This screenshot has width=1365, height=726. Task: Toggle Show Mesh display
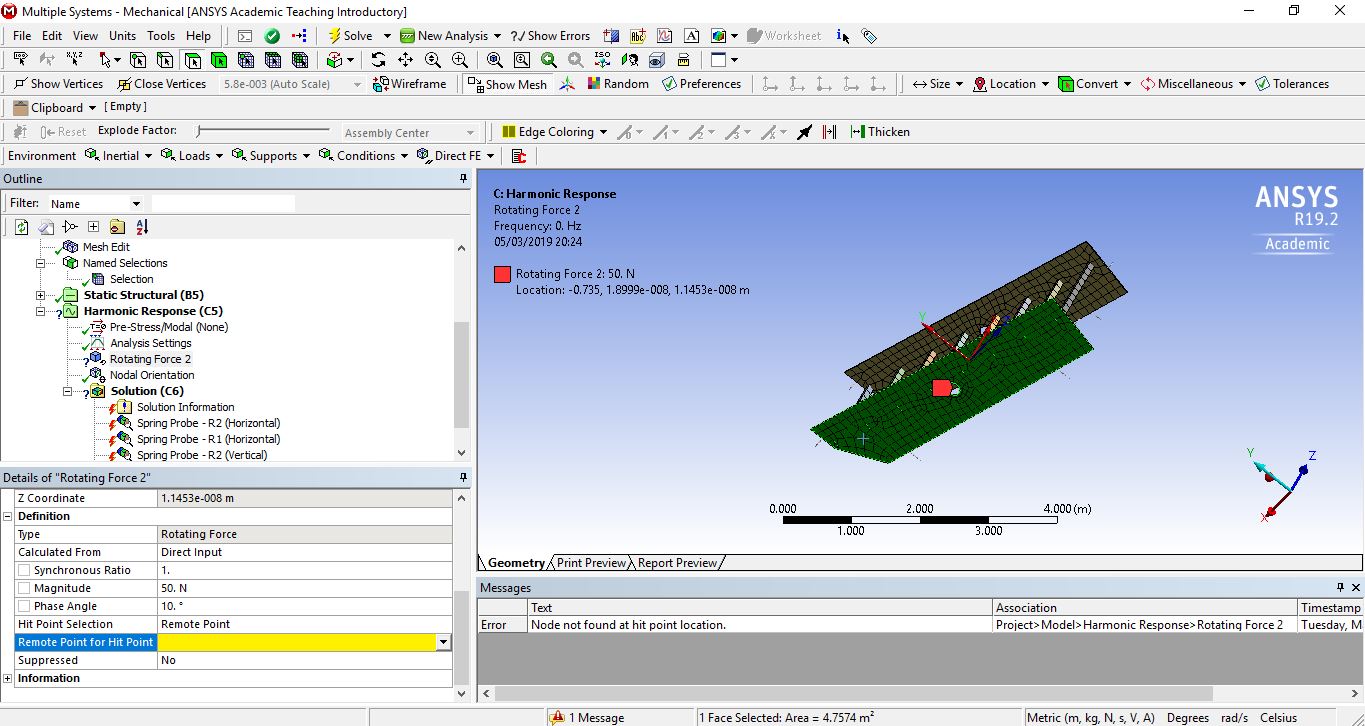[508, 84]
